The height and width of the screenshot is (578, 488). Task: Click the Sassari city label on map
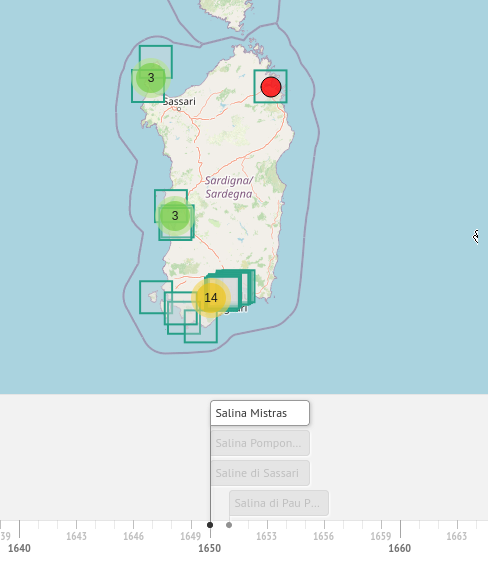[179, 101]
